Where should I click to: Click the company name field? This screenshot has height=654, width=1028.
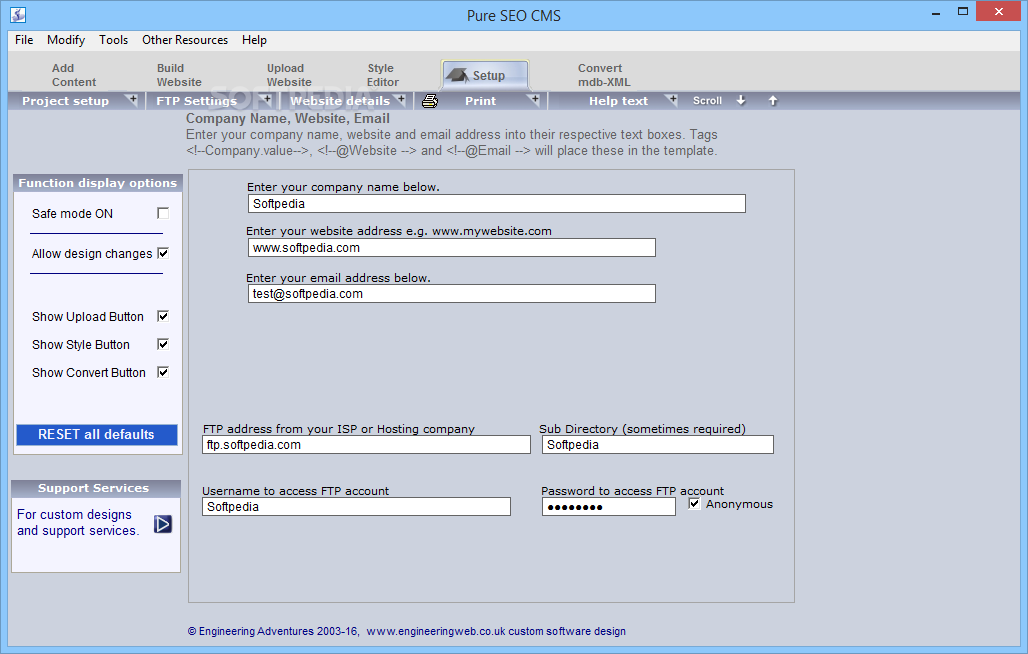pos(496,204)
